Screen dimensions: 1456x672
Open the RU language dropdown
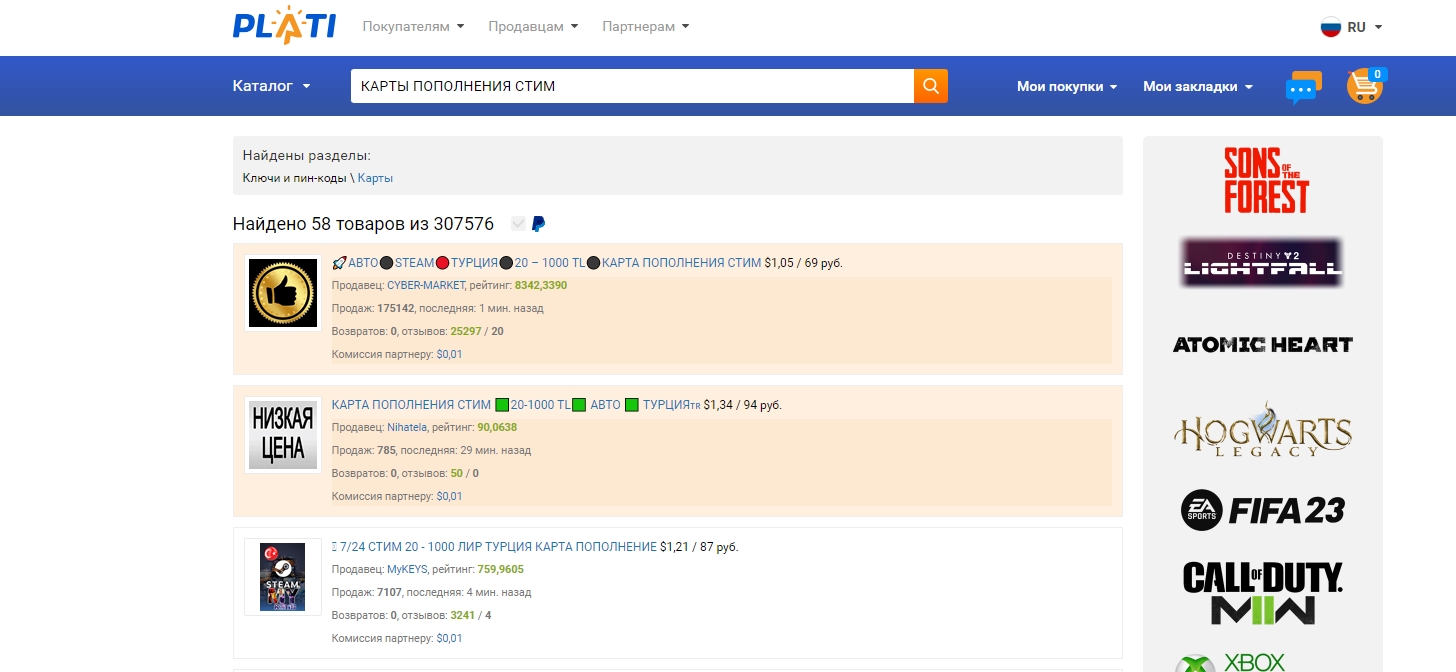coord(1364,27)
